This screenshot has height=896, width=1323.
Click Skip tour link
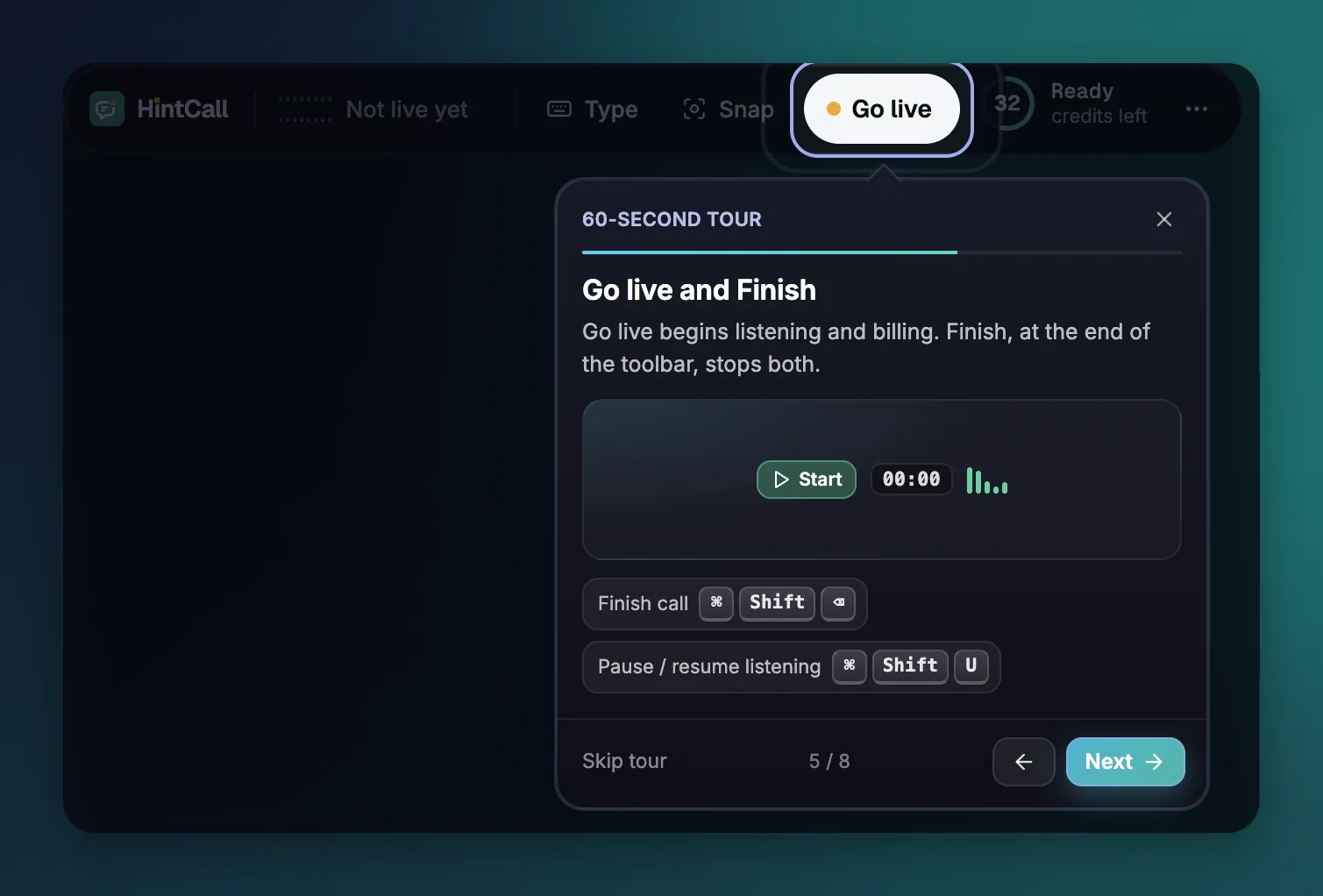[x=625, y=761]
